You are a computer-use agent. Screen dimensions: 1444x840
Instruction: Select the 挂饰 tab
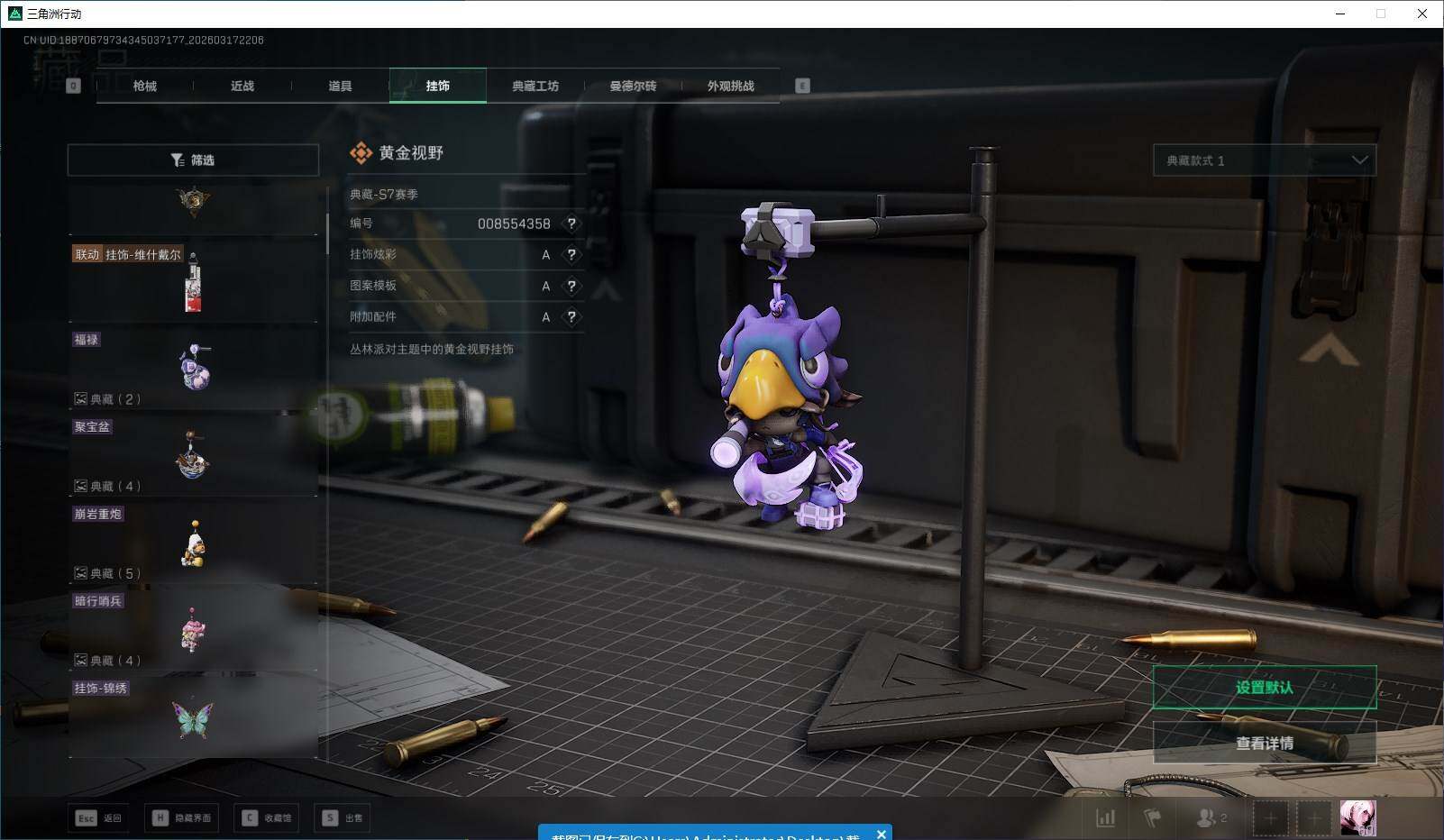click(x=438, y=86)
